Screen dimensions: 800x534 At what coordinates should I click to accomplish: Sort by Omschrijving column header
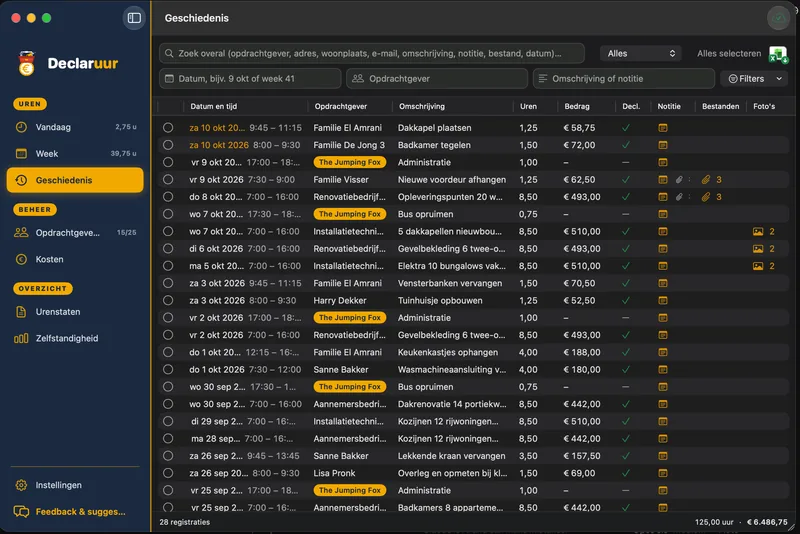(422, 107)
